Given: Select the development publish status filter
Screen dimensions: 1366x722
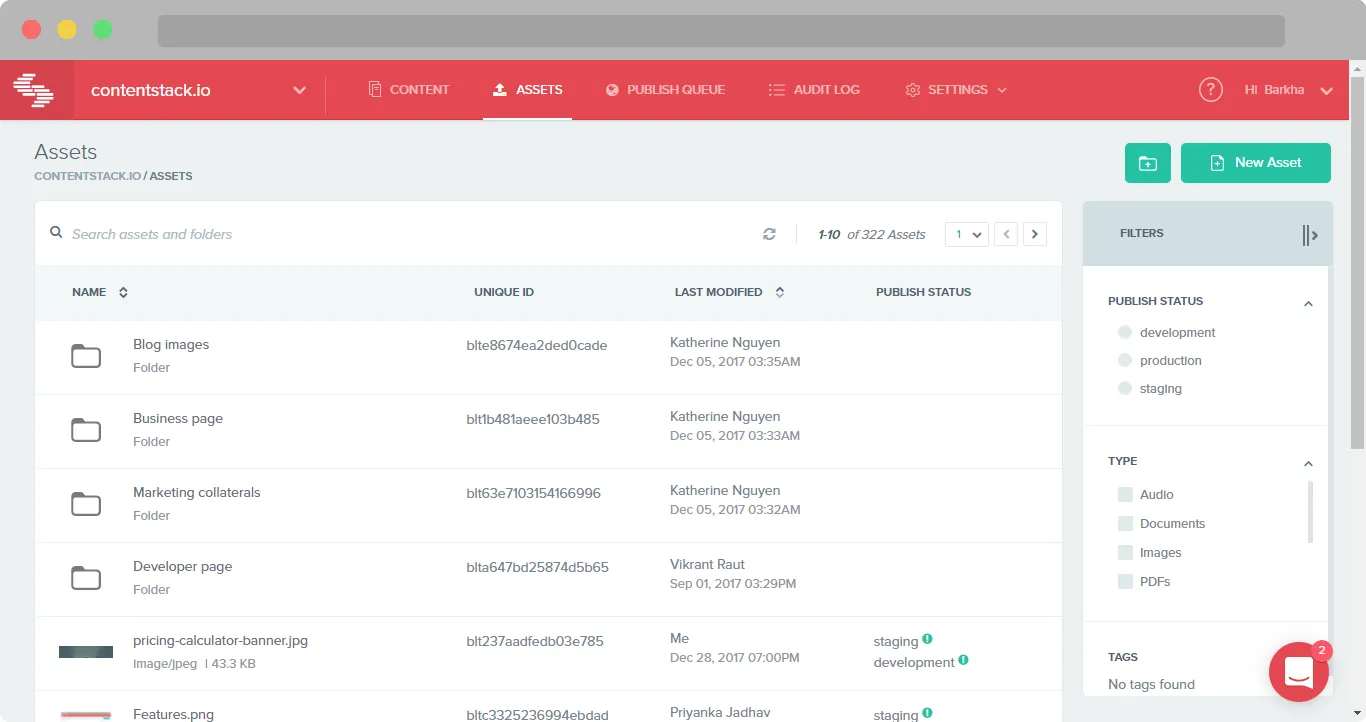Looking at the screenshot, I should (x=1124, y=331).
